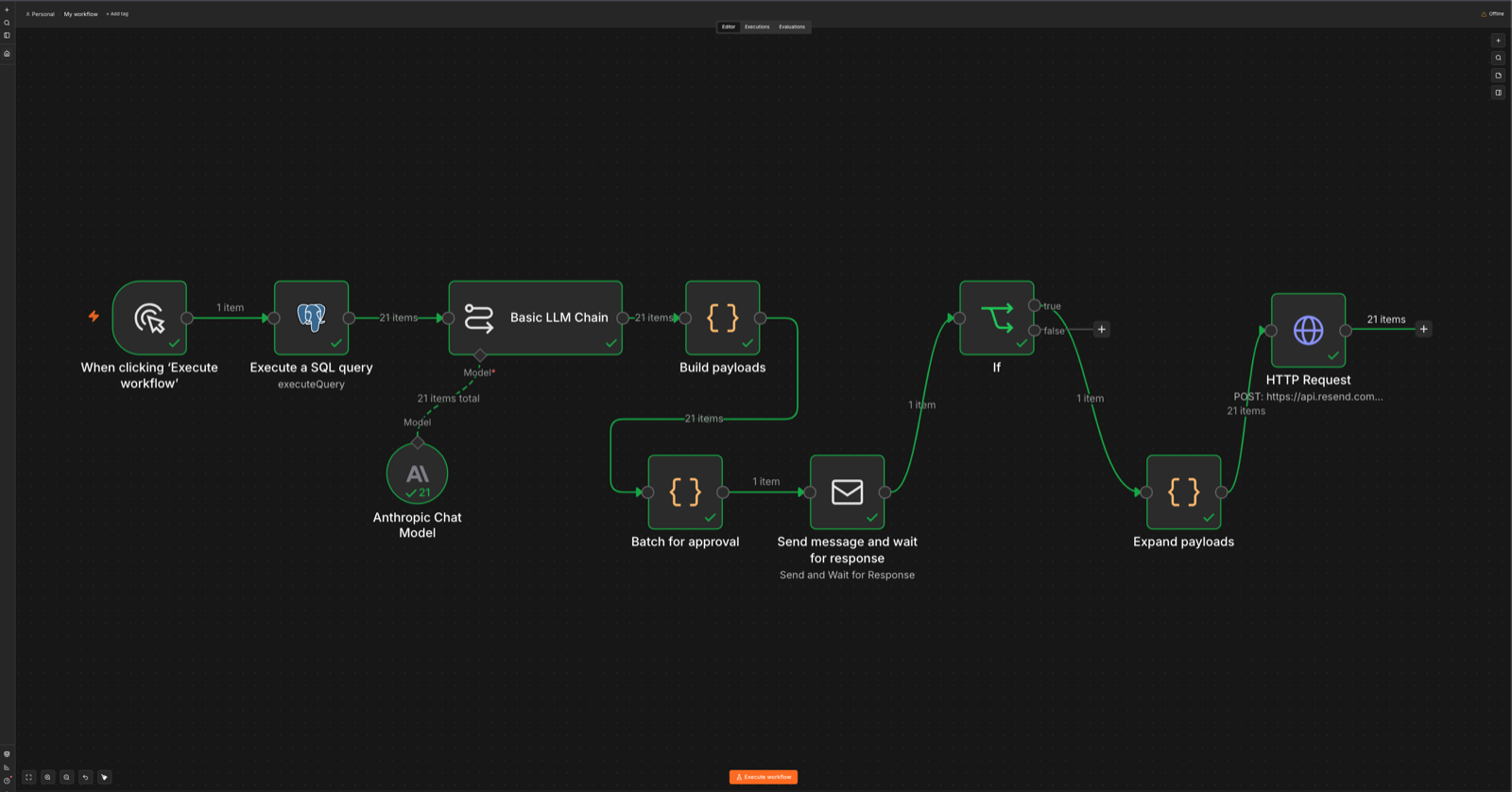Image resolution: width=1512 pixels, height=792 pixels.
Task: Click the Offline status indicator
Action: tap(1492, 14)
